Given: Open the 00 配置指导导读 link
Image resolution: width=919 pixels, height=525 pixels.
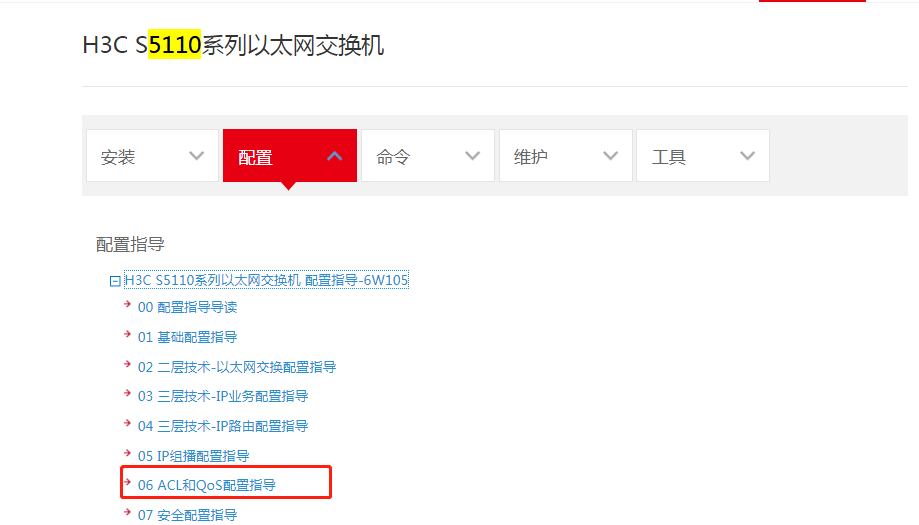Looking at the screenshot, I should pyautogui.click(x=188, y=307).
